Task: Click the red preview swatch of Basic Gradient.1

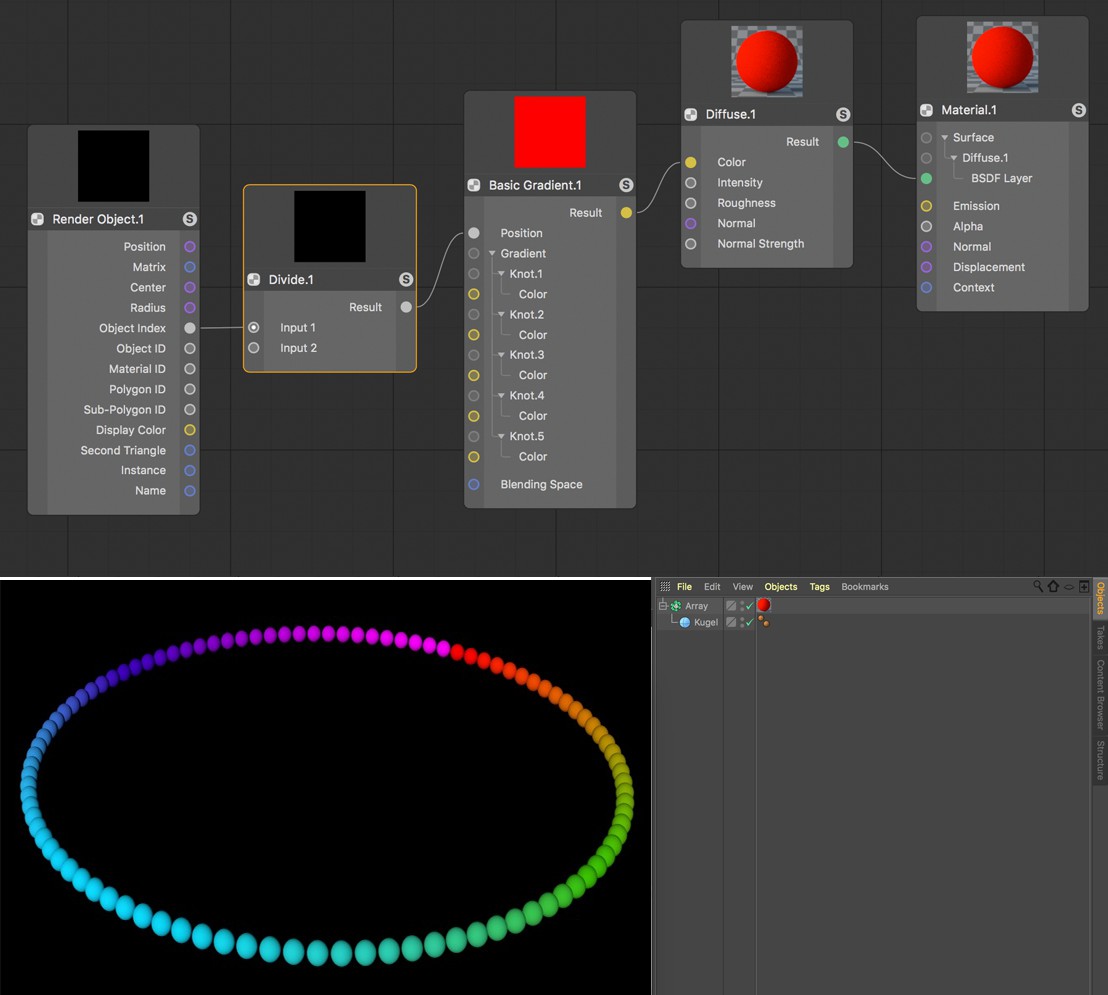Action: (x=550, y=132)
